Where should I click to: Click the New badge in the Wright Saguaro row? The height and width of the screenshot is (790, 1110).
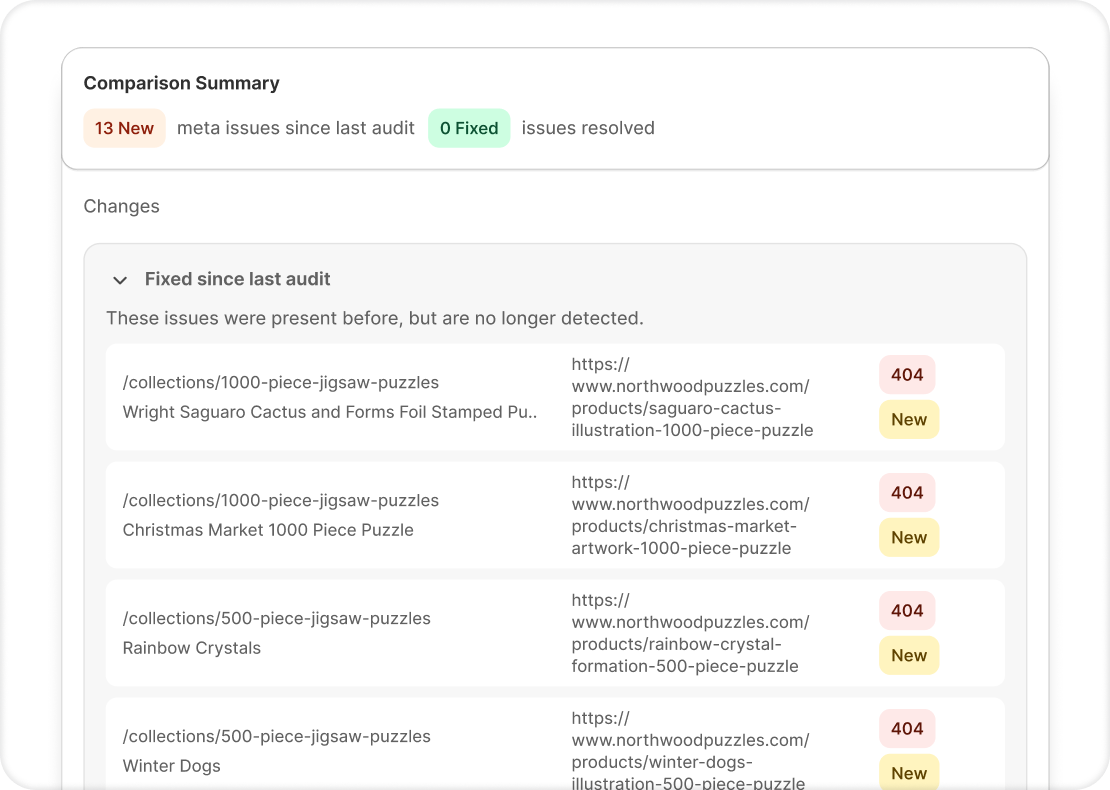[908, 420]
